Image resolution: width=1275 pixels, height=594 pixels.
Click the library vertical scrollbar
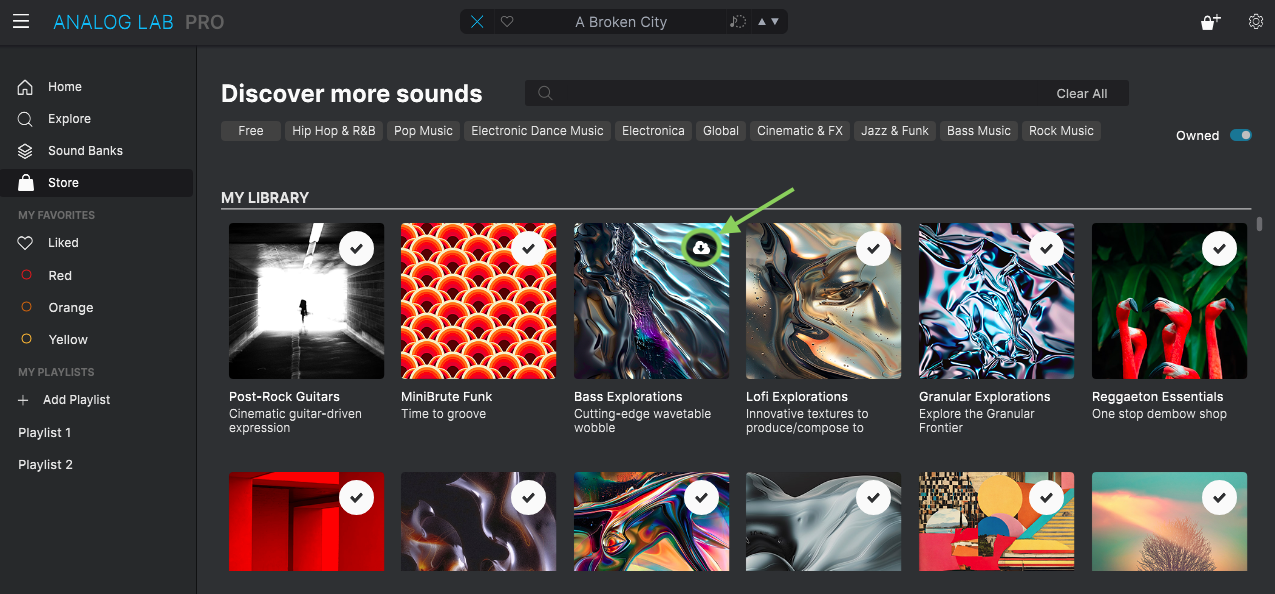pos(1260,223)
